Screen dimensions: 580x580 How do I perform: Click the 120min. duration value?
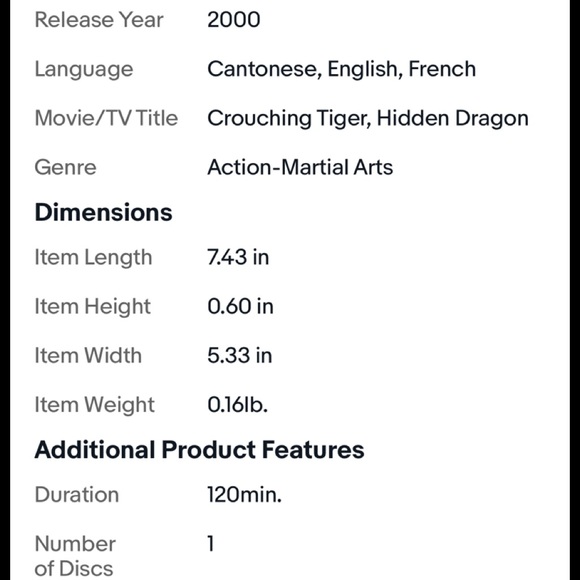(x=245, y=495)
